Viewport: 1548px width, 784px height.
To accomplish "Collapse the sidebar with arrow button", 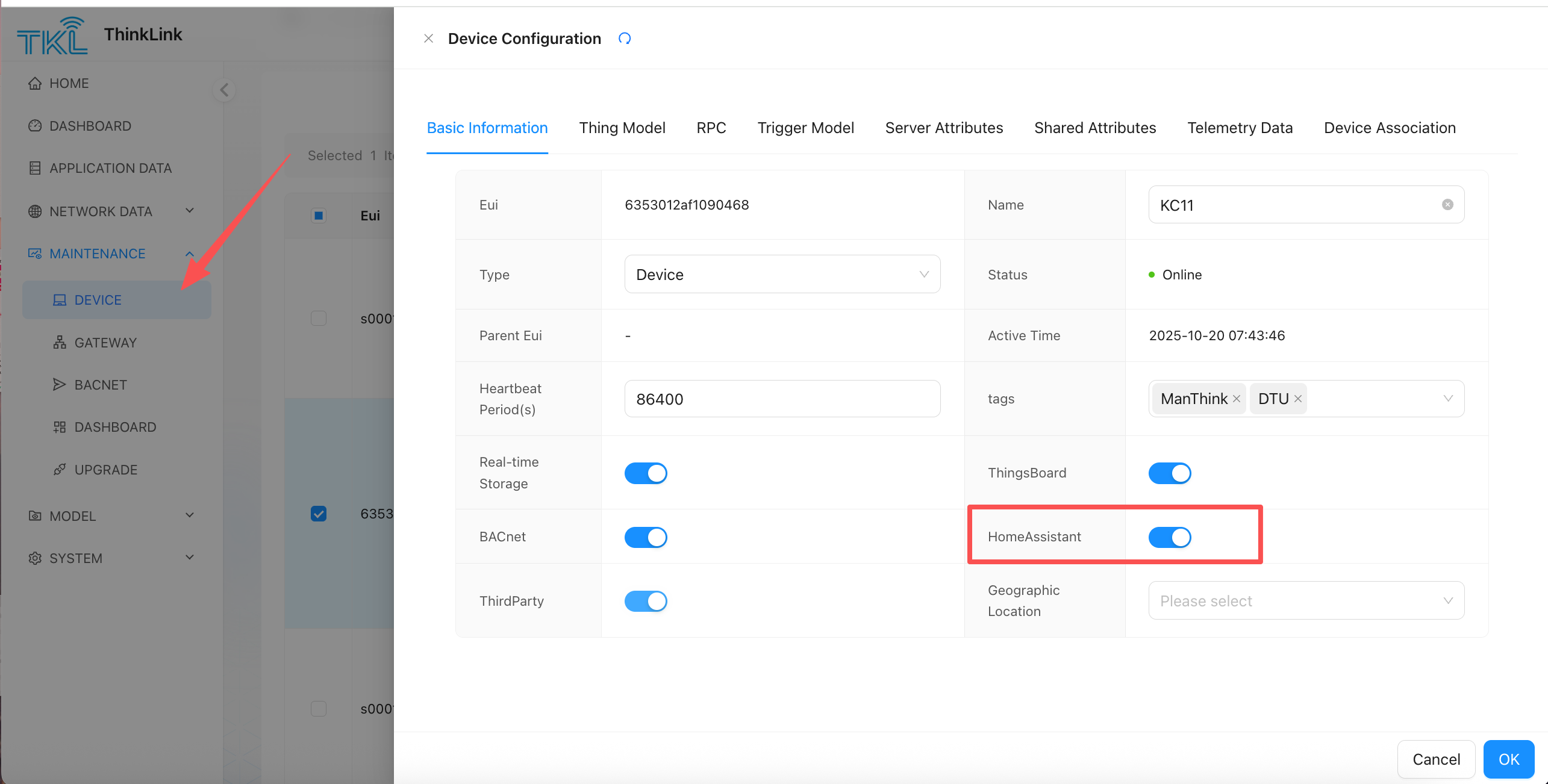I will point(224,90).
